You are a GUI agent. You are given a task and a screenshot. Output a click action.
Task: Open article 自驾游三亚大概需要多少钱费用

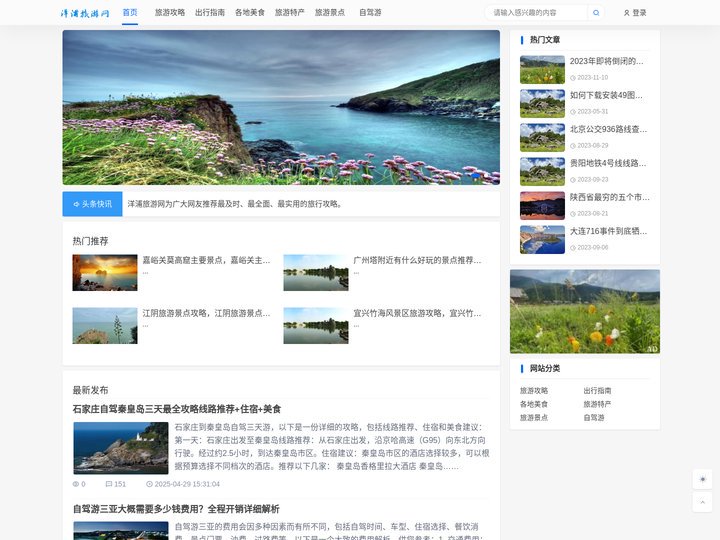point(176,509)
